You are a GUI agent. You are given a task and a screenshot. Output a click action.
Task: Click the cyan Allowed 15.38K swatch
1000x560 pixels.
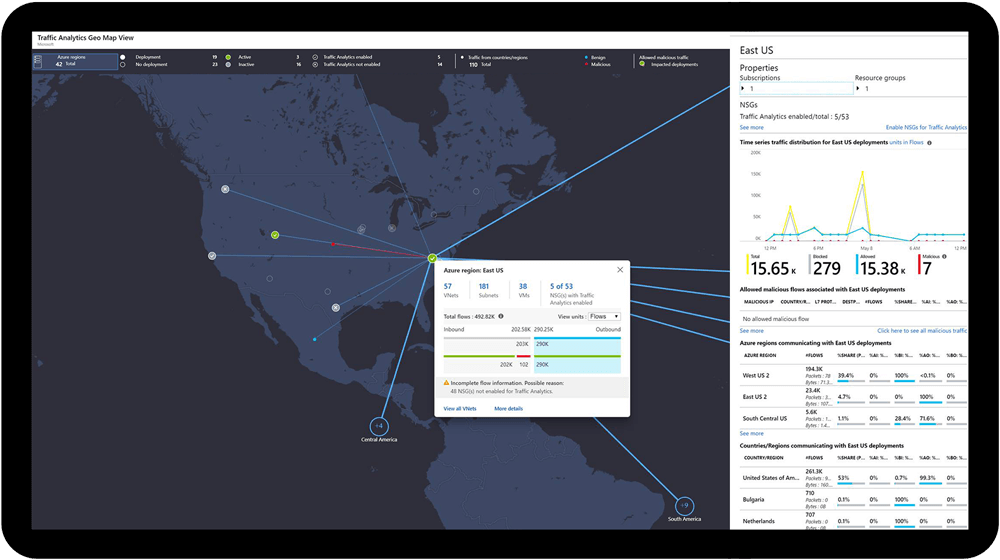[857, 265]
